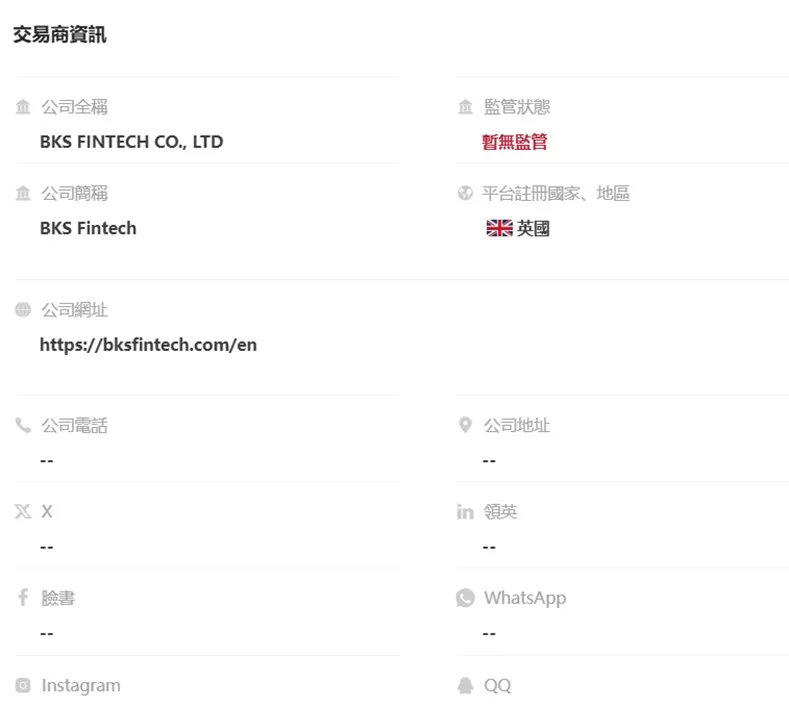Click the web globe icon beside 公司網址
This screenshot has width=789, height=708.
click(x=23, y=309)
